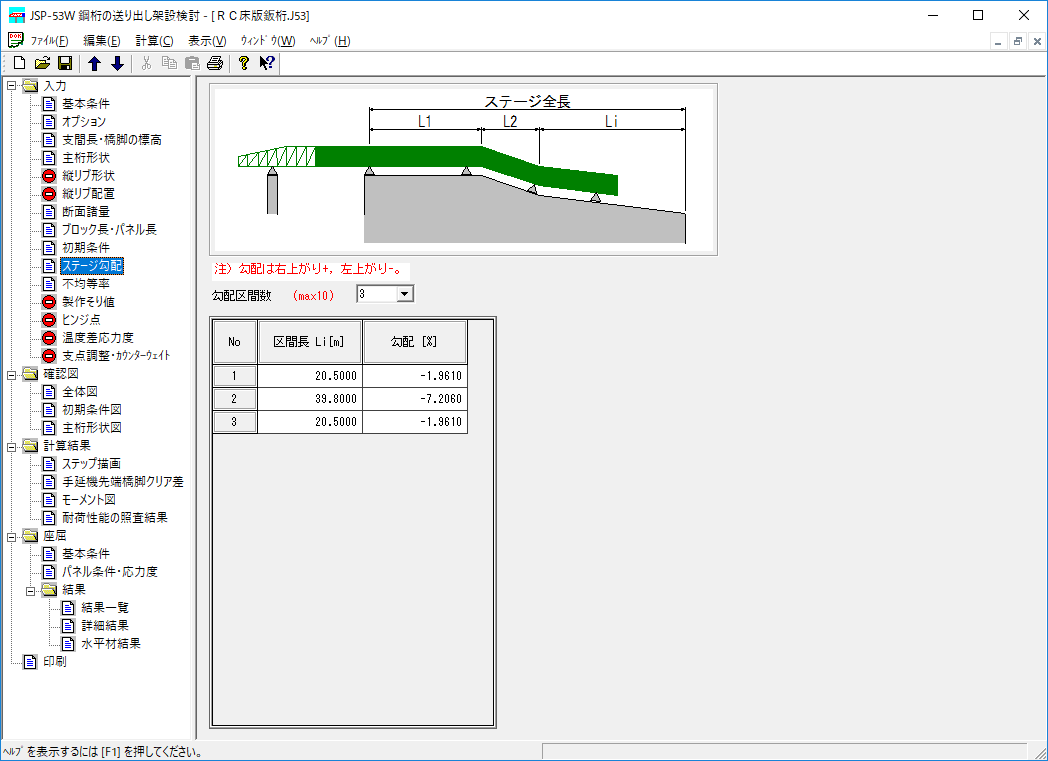The image size is (1048, 761).
Task: Select 全体図 under 確認図
Action: coord(79,392)
